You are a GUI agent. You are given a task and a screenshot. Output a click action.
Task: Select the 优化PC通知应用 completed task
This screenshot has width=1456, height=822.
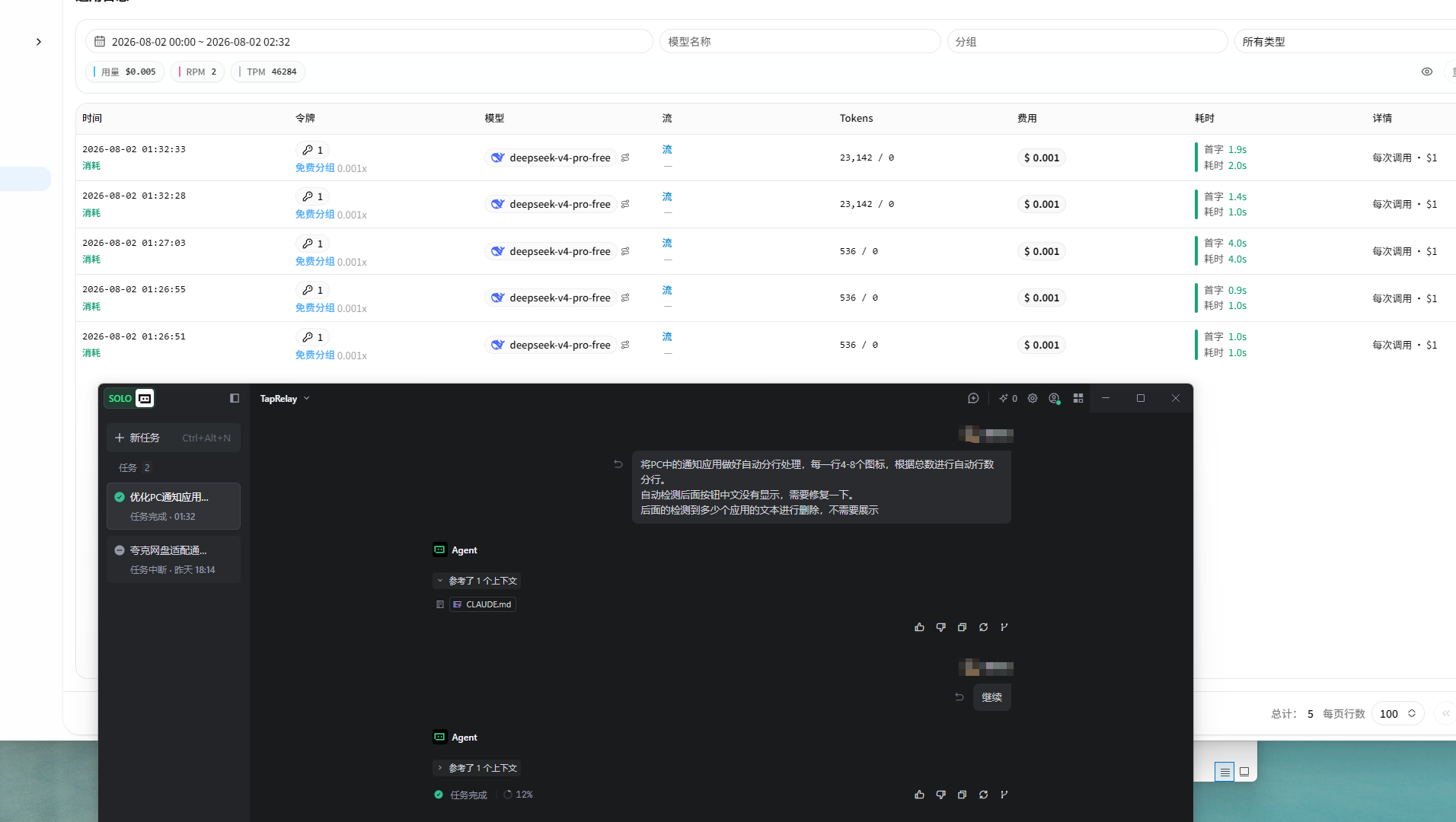pyautogui.click(x=174, y=506)
